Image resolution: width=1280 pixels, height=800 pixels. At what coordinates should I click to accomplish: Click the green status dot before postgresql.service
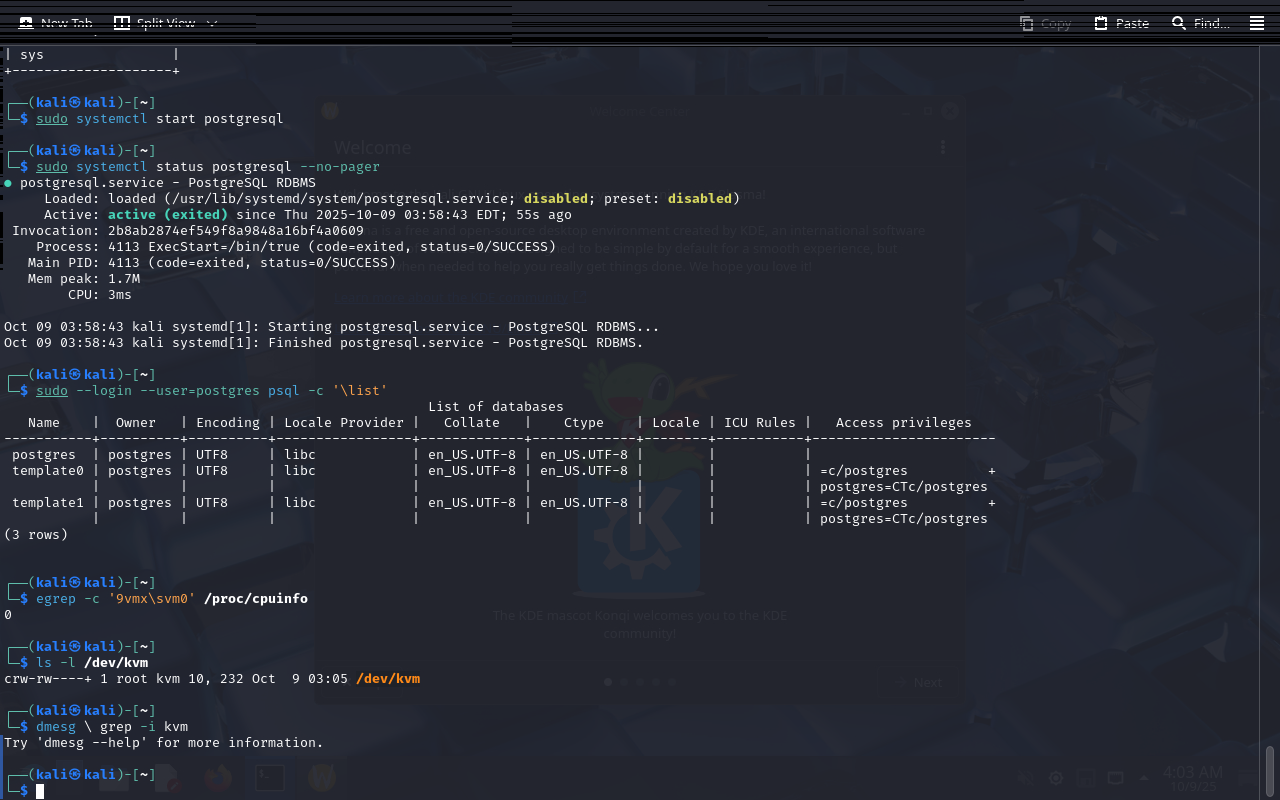(8, 183)
